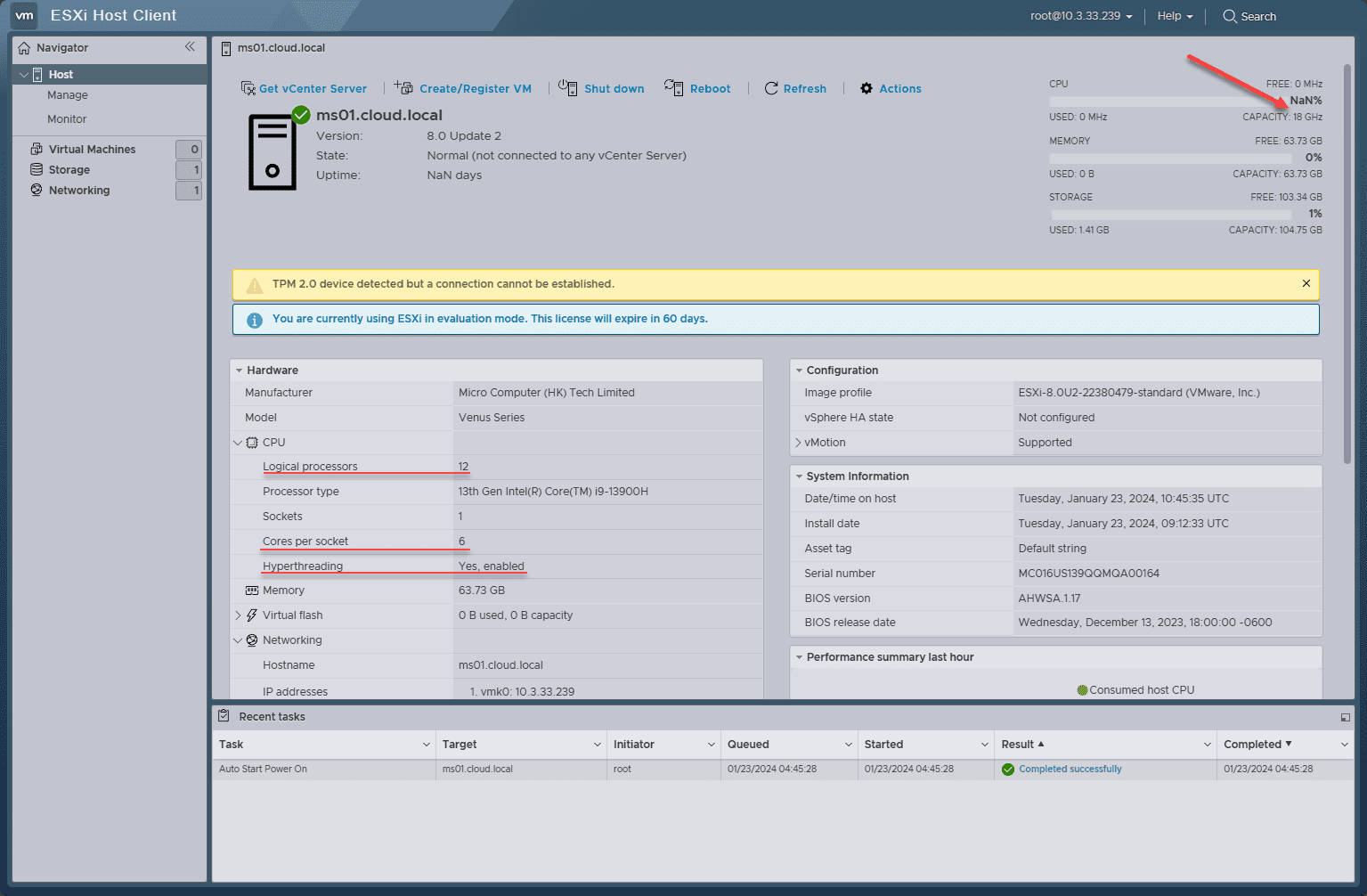Maximize the Recent tasks panel icon

1345,717
